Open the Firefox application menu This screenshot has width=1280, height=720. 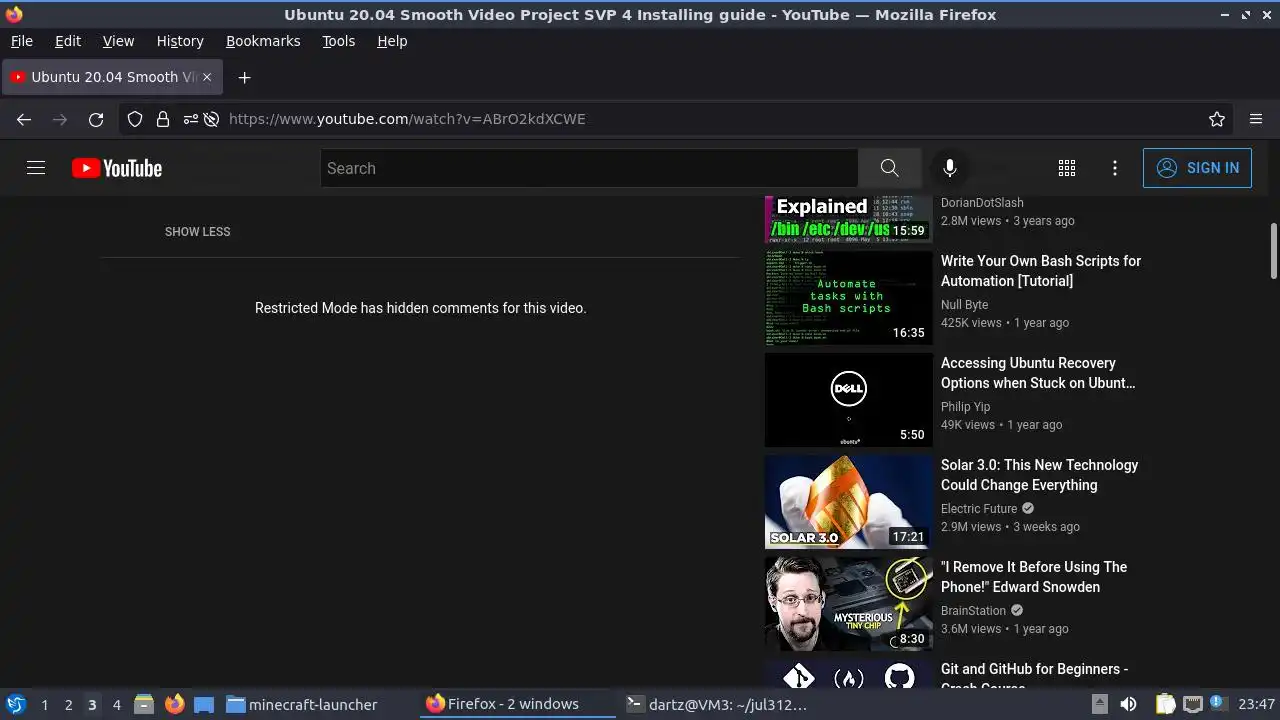1256,119
